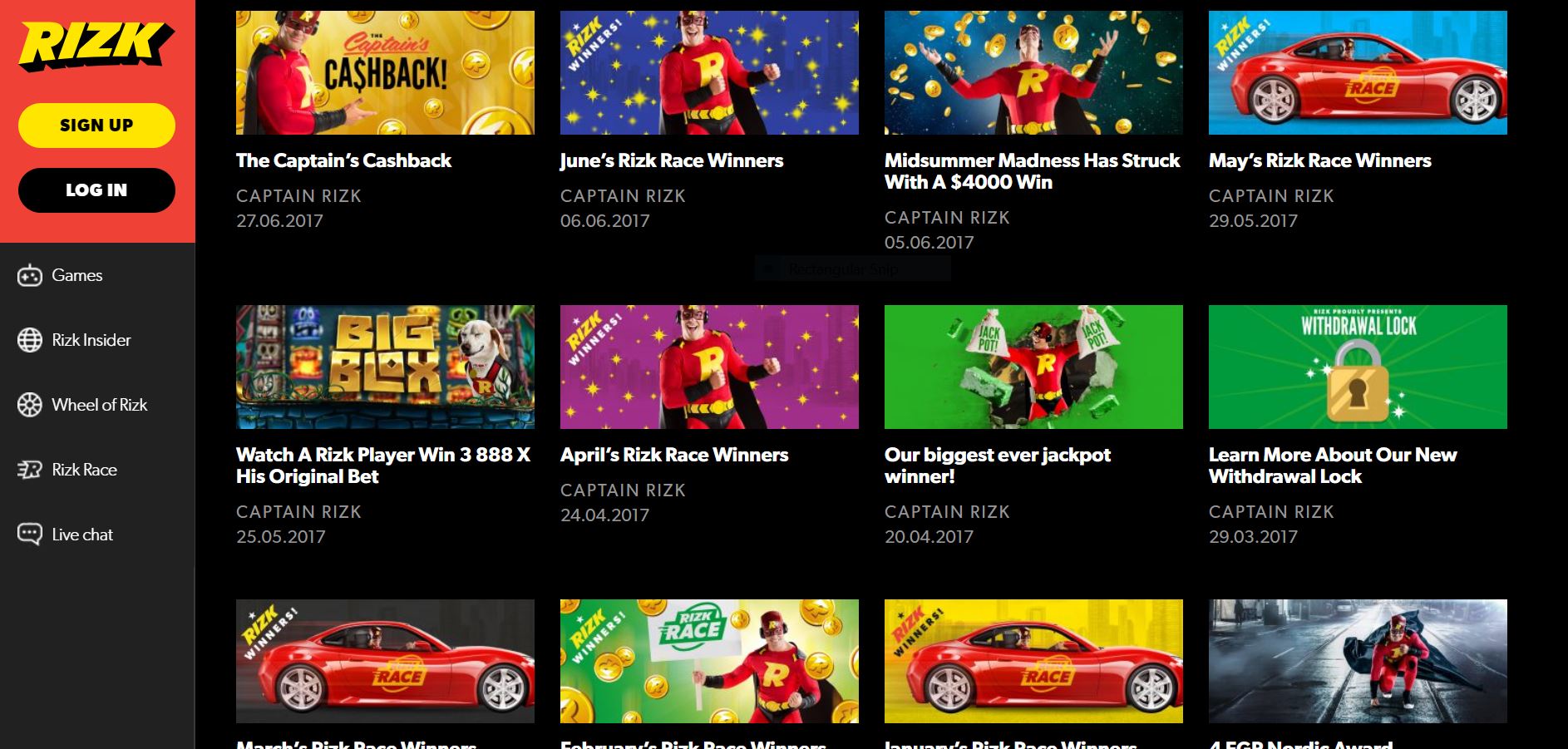Click the January winners yellow car thumbnail
Screen dimensions: 1568x749
(x=1033, y=661)
